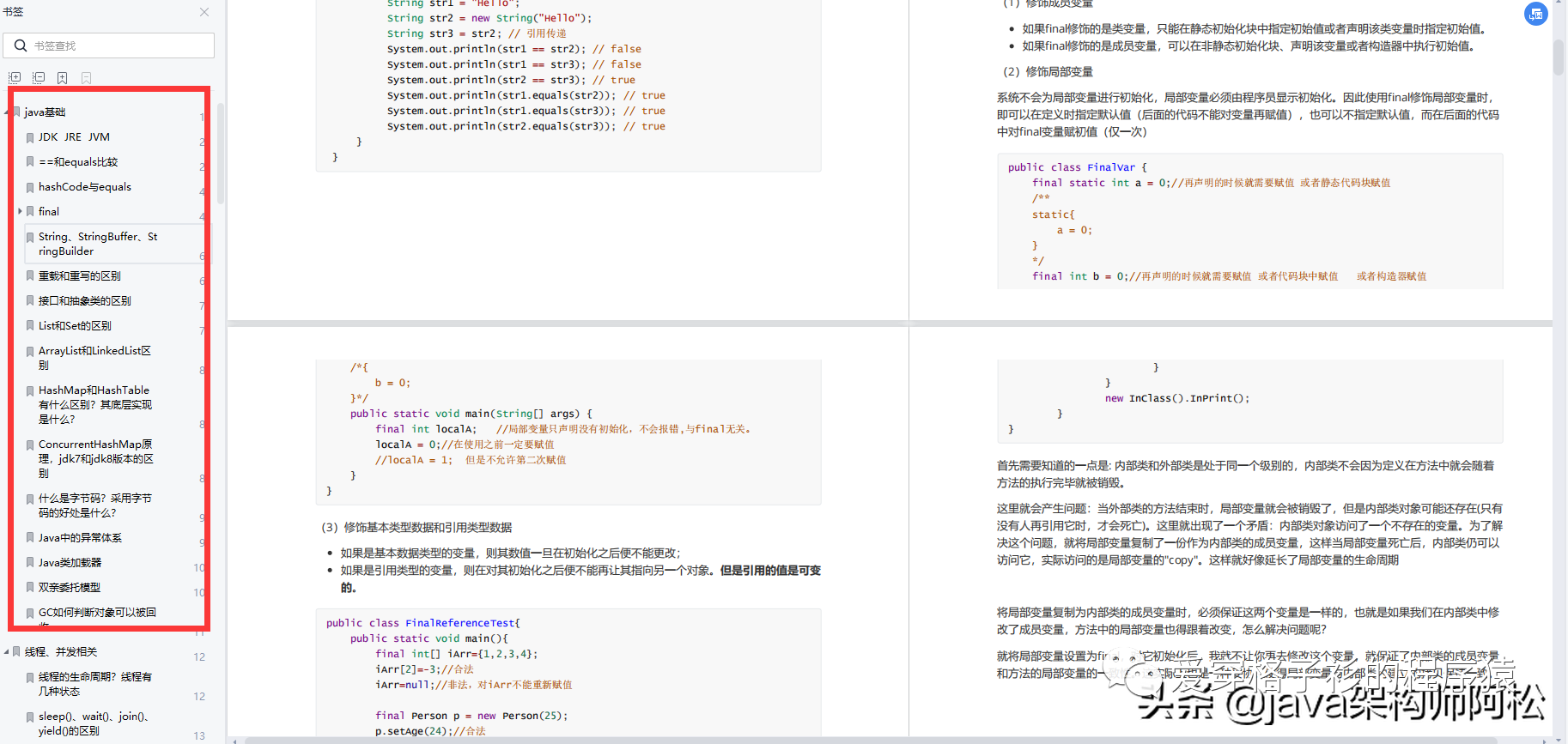Go to the ArrayList和LinkedList区别 bookmark
The width and height of the screenshot is (1568, 744).
[94, 358]
